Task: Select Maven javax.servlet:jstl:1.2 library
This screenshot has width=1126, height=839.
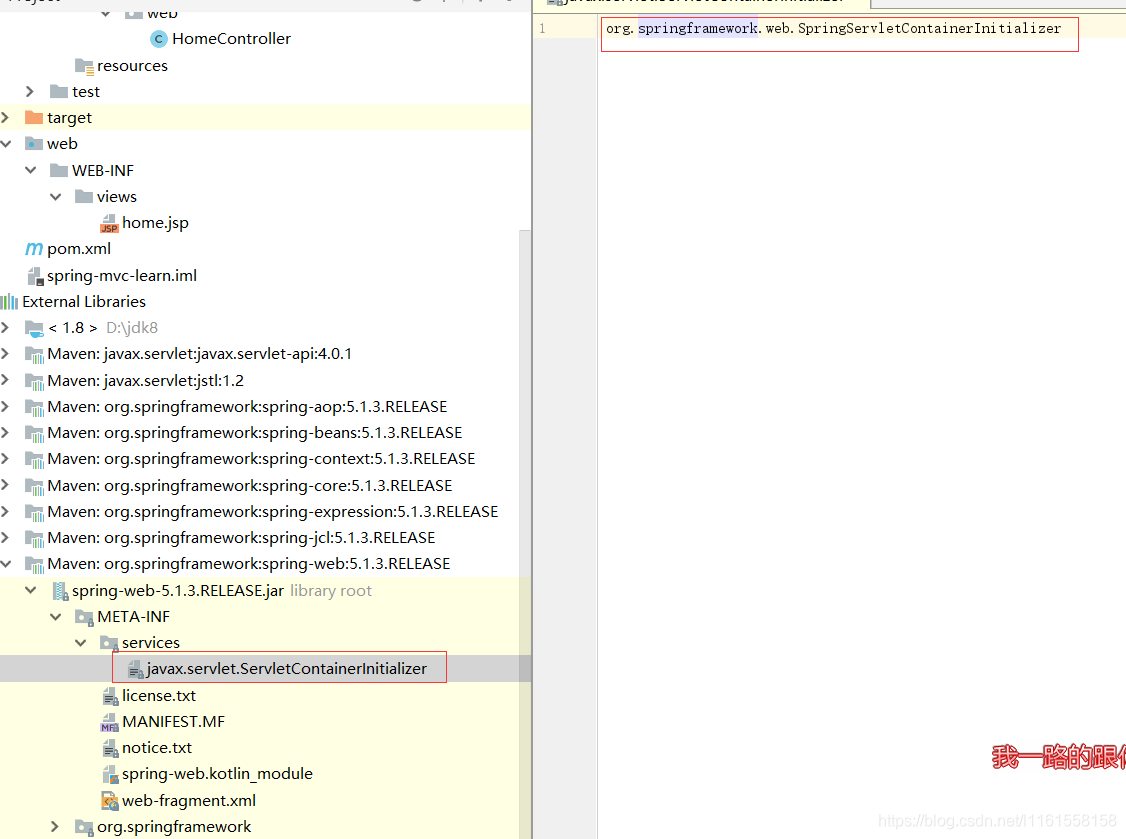Action: click(x=146, y=381)
